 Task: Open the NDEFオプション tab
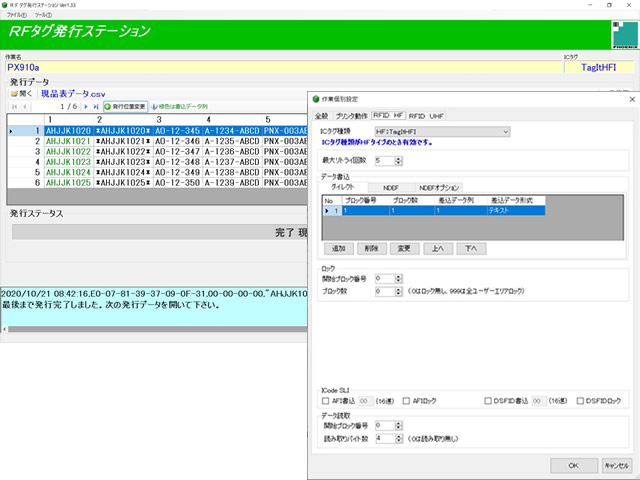439,188
